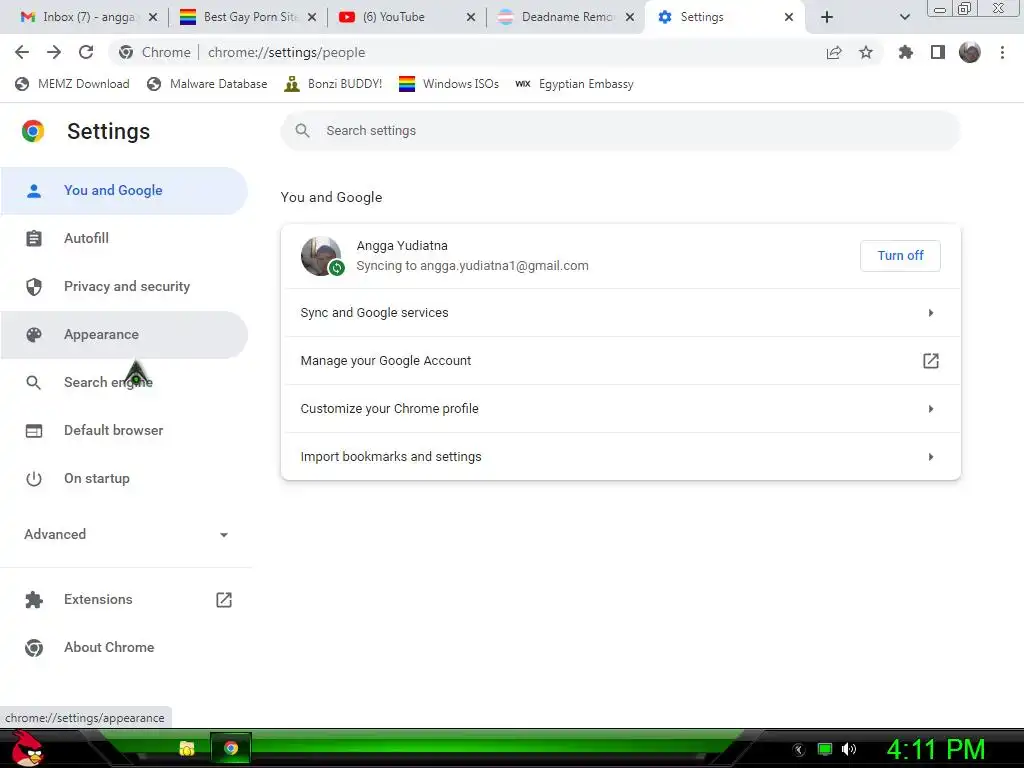Open the Autofill settings section
Viewport: 1024px width, 768px height.
point(124,238)
